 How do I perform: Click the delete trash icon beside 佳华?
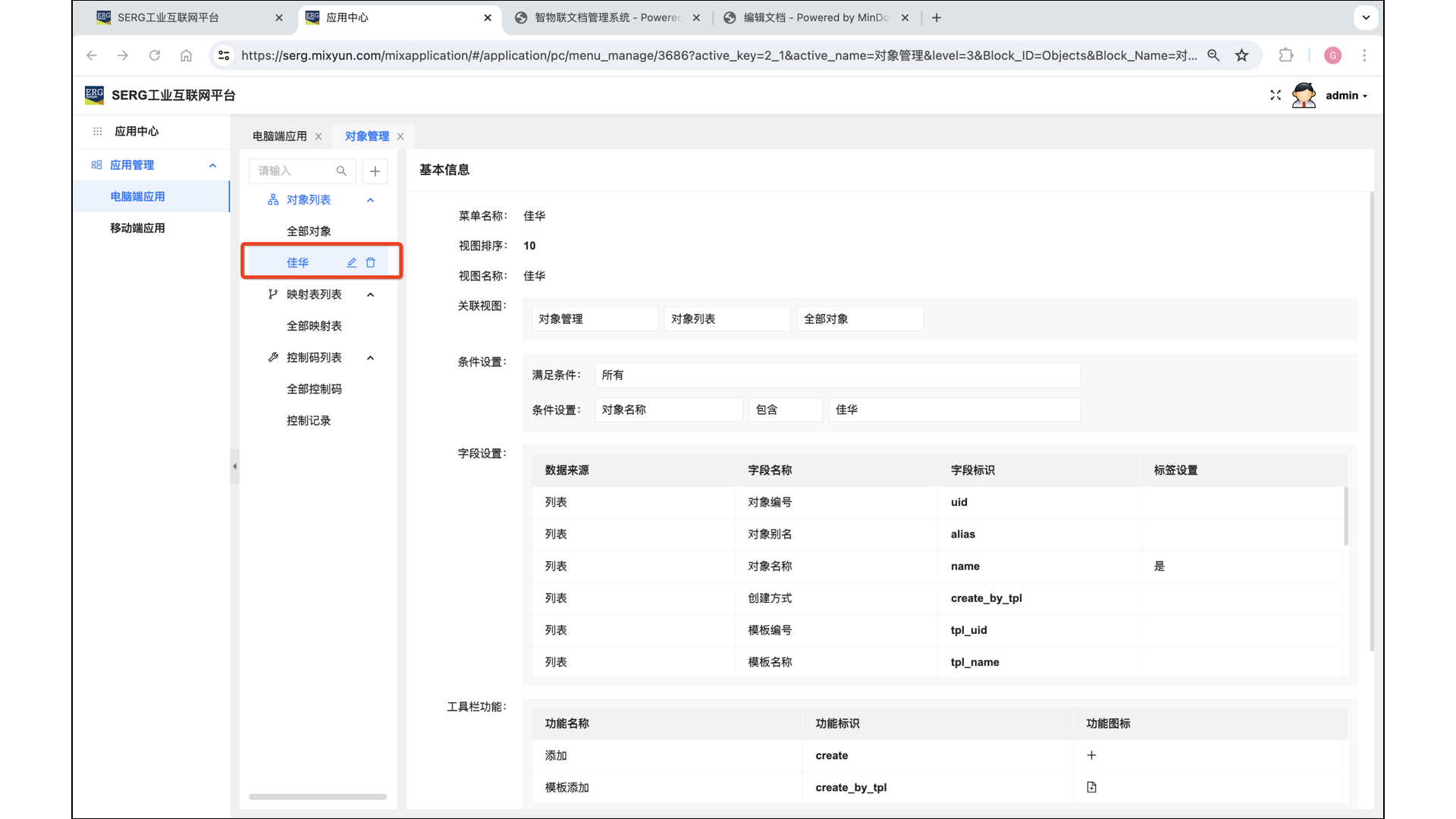click(x=371, y=262)
